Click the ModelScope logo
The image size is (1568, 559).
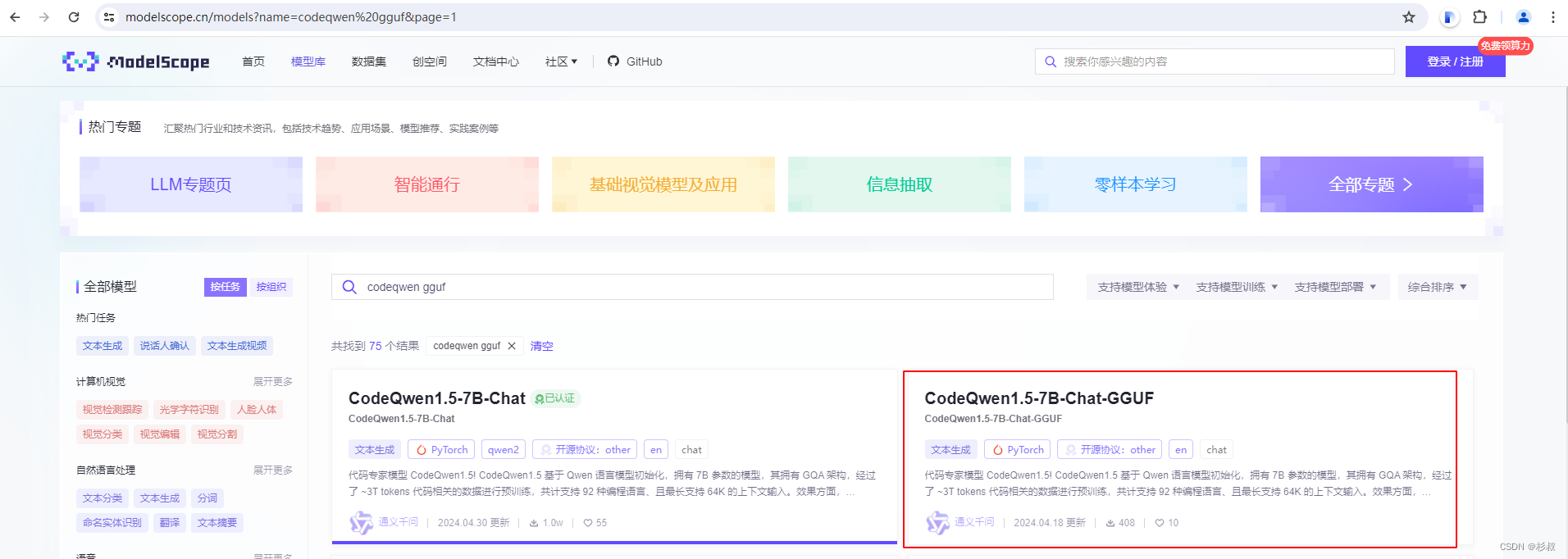[x=136, y=61]
